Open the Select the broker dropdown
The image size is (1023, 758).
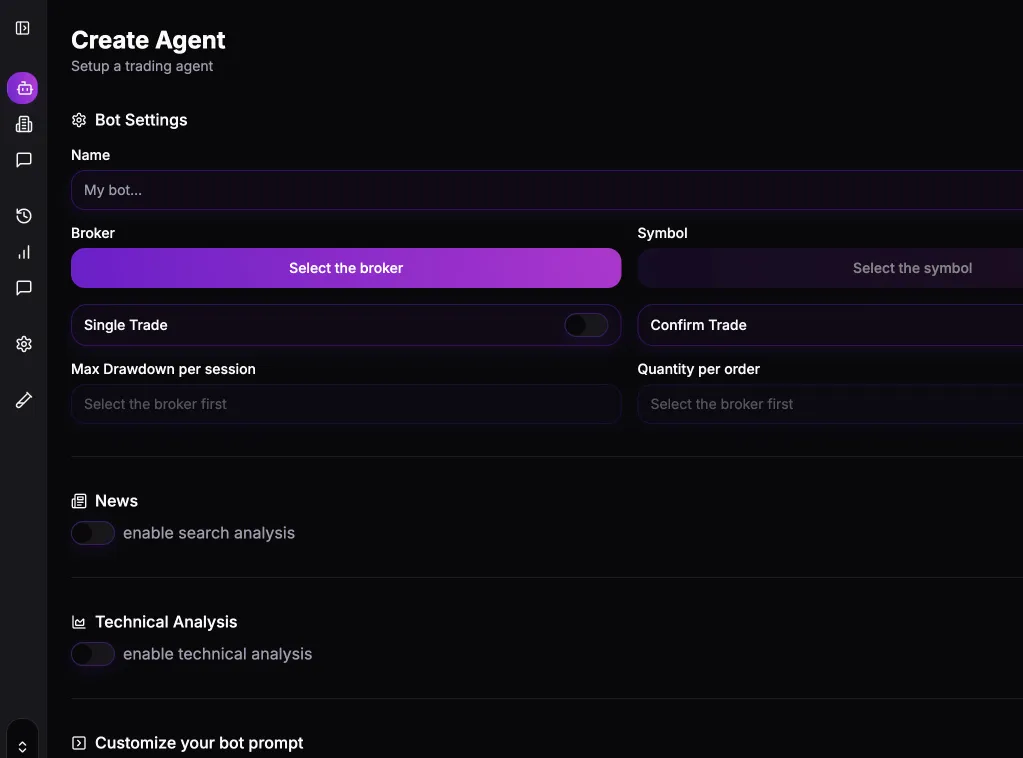tap(346, 268)
